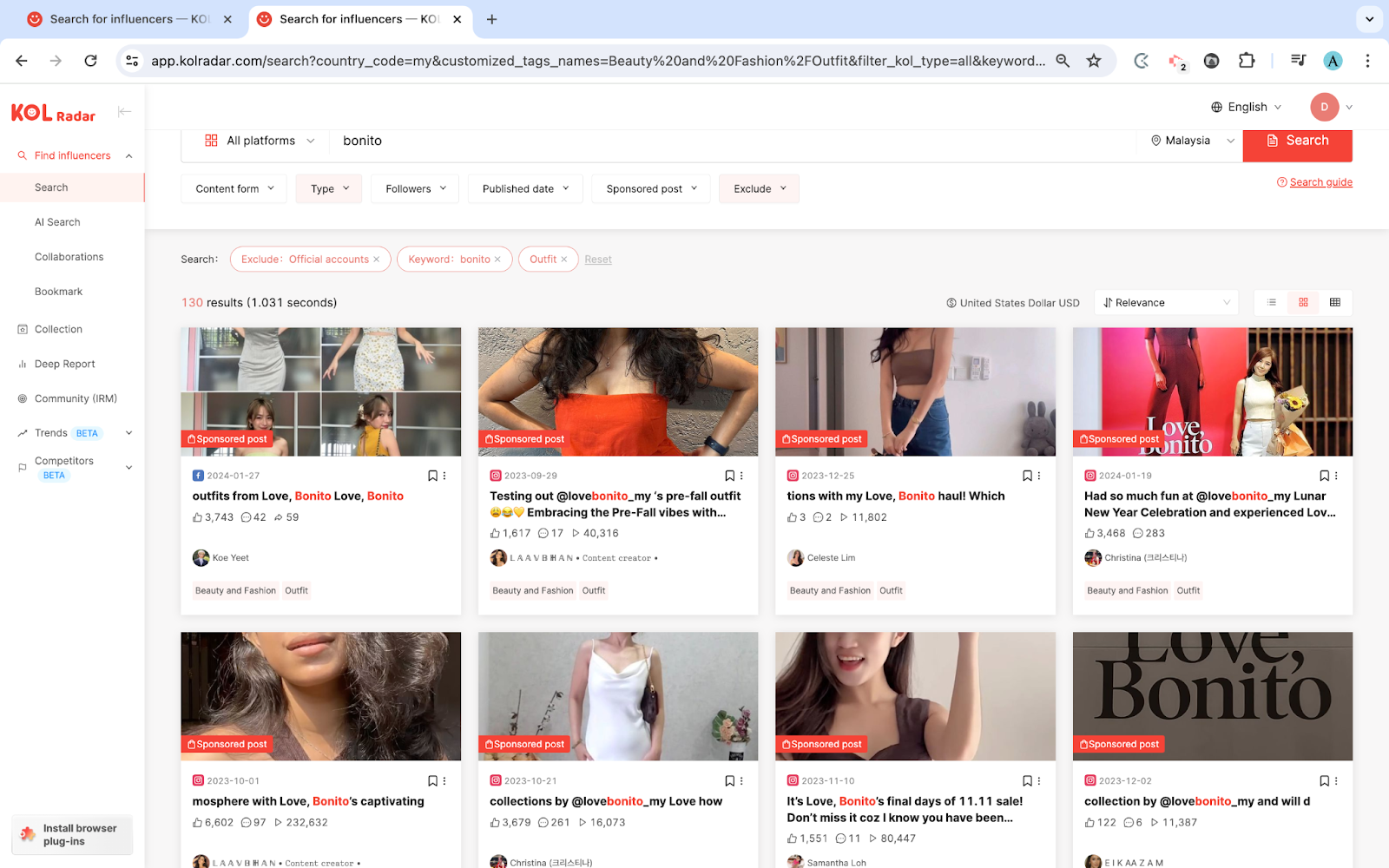Open the Search guide link
This screenshot has height=868, width=1389.
tap(1320, 182)
